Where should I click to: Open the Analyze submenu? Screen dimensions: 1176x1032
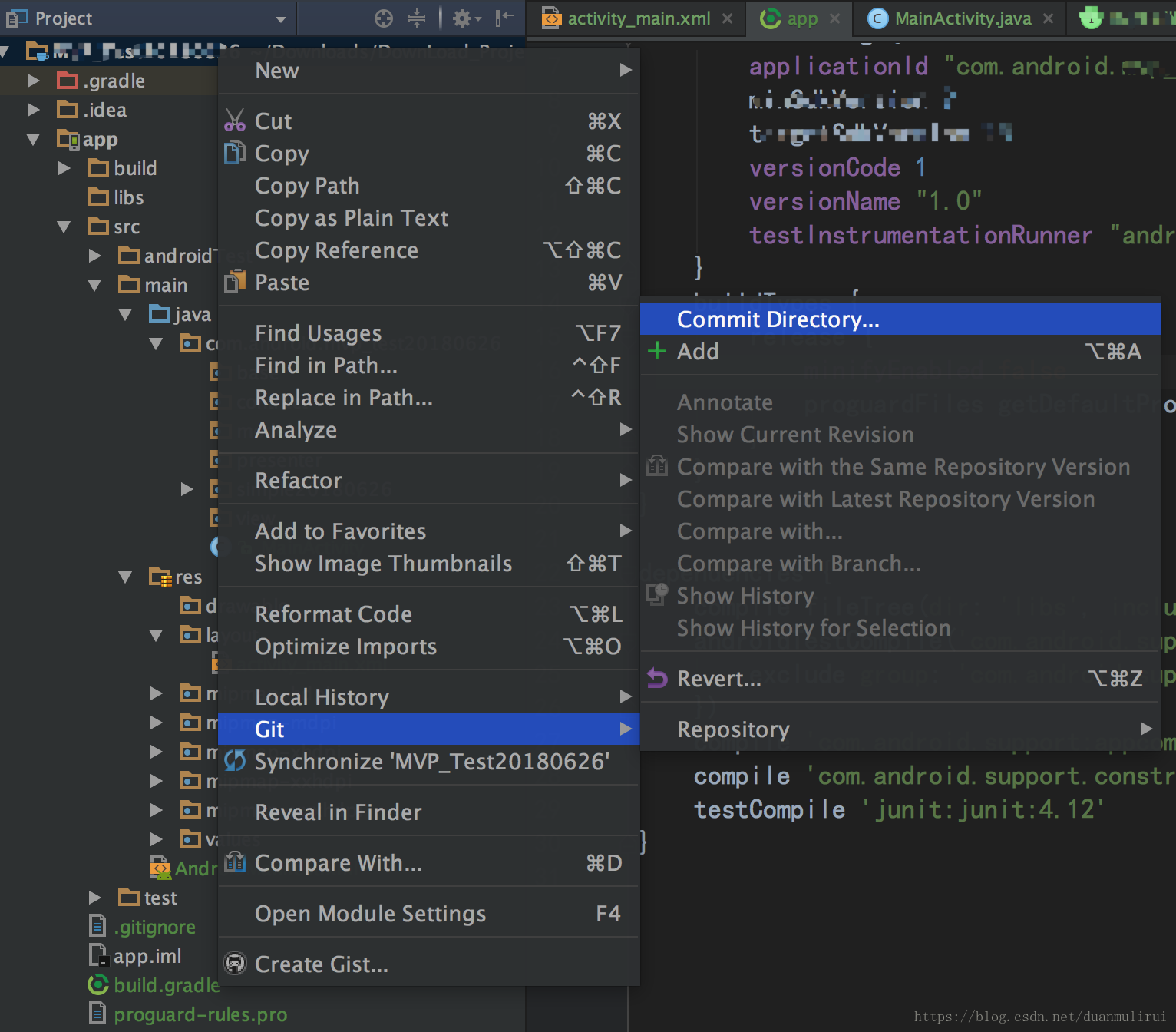pos(429,429)
